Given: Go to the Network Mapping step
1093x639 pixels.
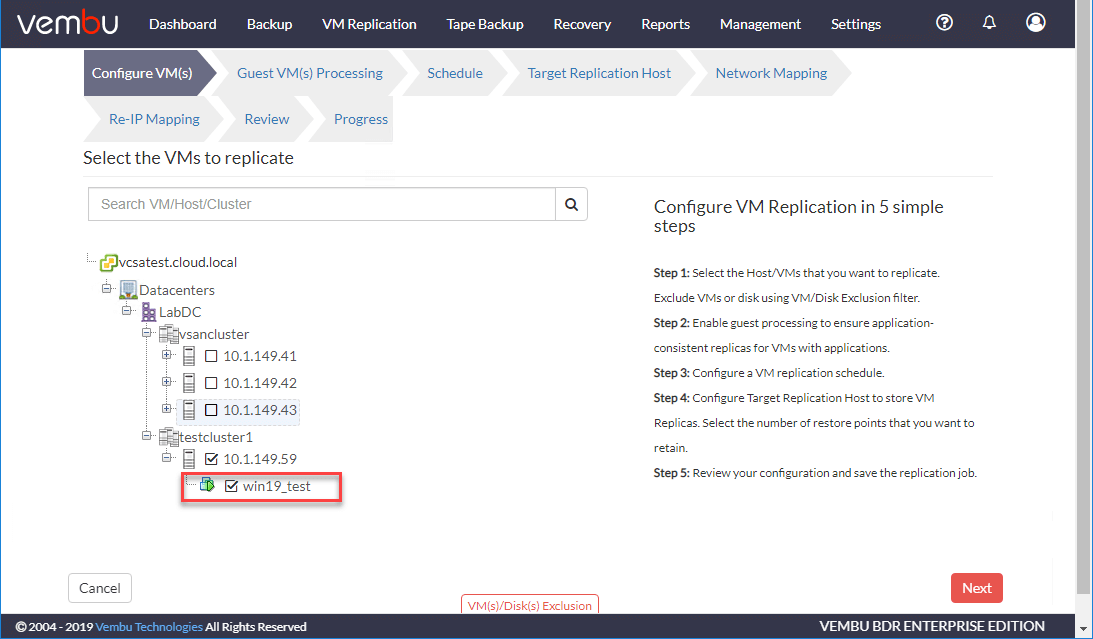Looking at the screenshot, I should pyautogui.click(x=771, y=73).
